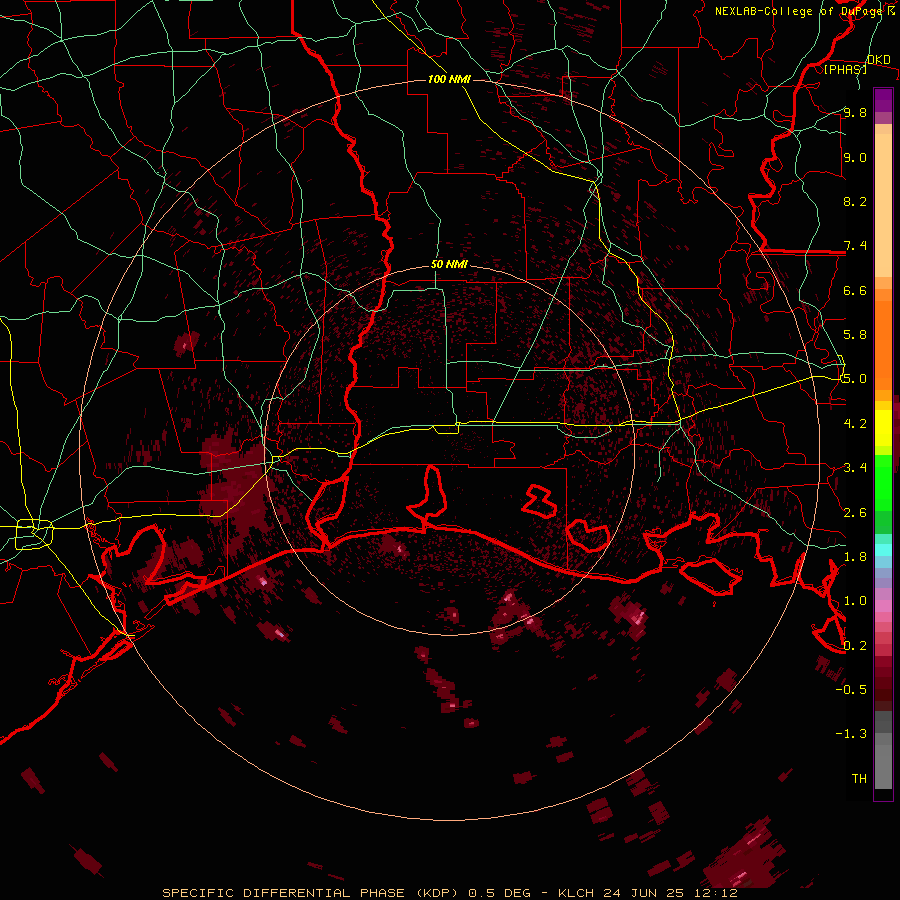Click the 12:12 timestamp in caption
This screenshot has width=900, height=900.
715,893
